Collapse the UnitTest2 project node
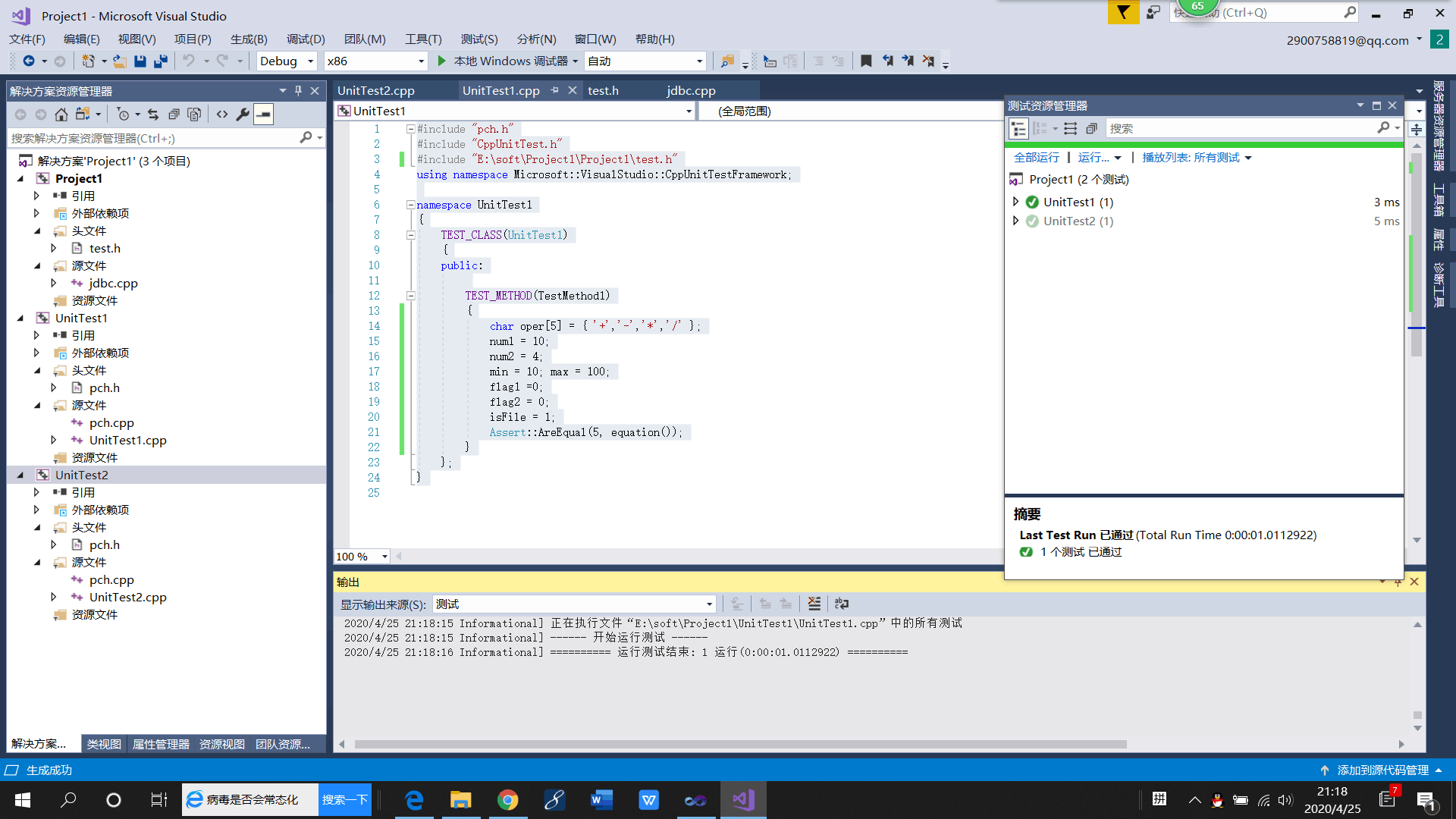Image resolution: width=1456 pixels, height=819 pixels. 20,475
